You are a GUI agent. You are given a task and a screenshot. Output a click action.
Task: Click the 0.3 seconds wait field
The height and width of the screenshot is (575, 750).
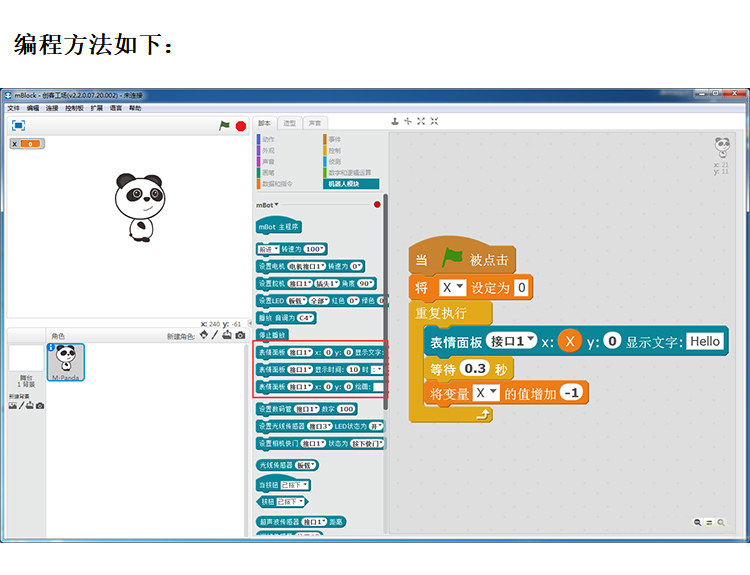[475, 368]
